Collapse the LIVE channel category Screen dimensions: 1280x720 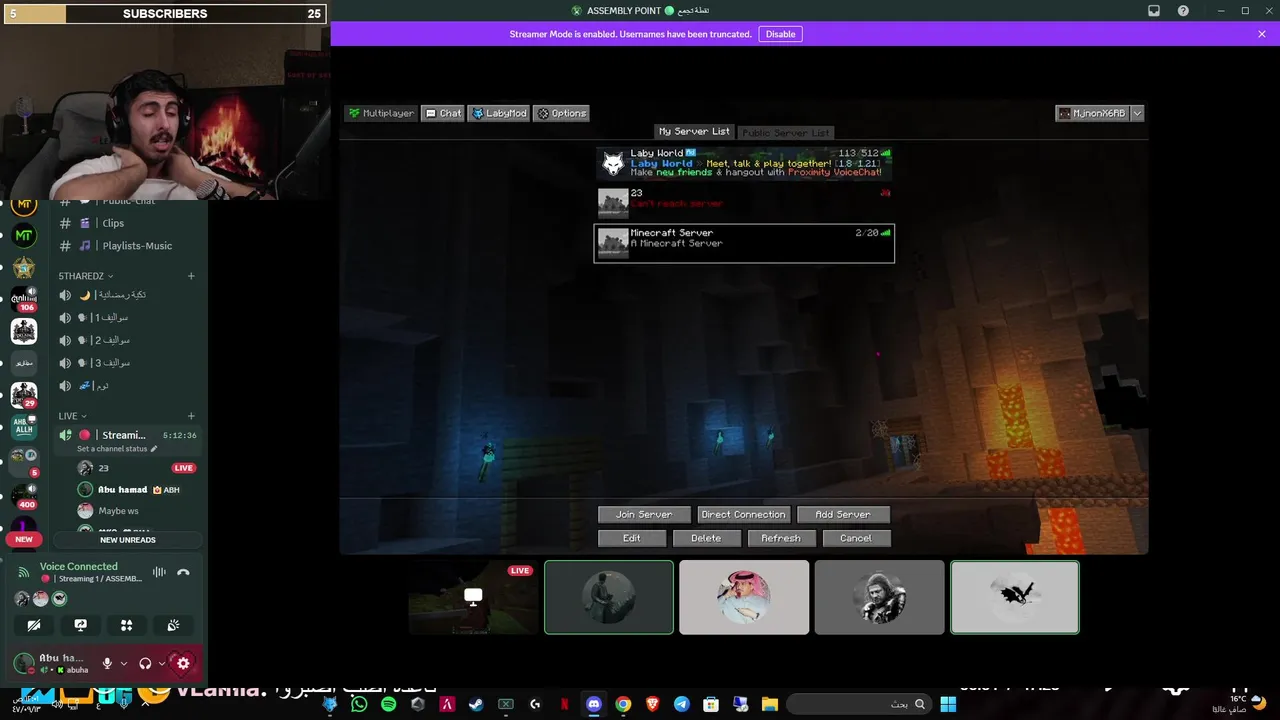pyautogui.click(x=72, y=416)
